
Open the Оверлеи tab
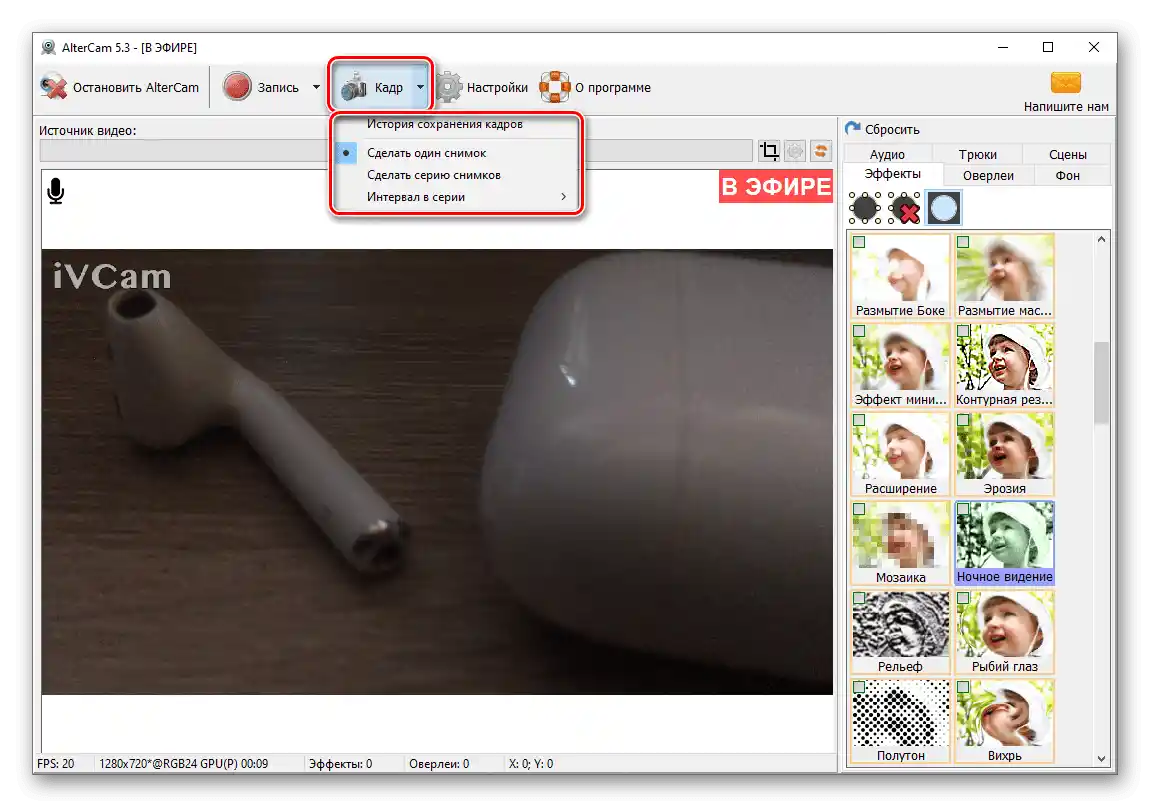pyautogui.click(x=988, y=175)
